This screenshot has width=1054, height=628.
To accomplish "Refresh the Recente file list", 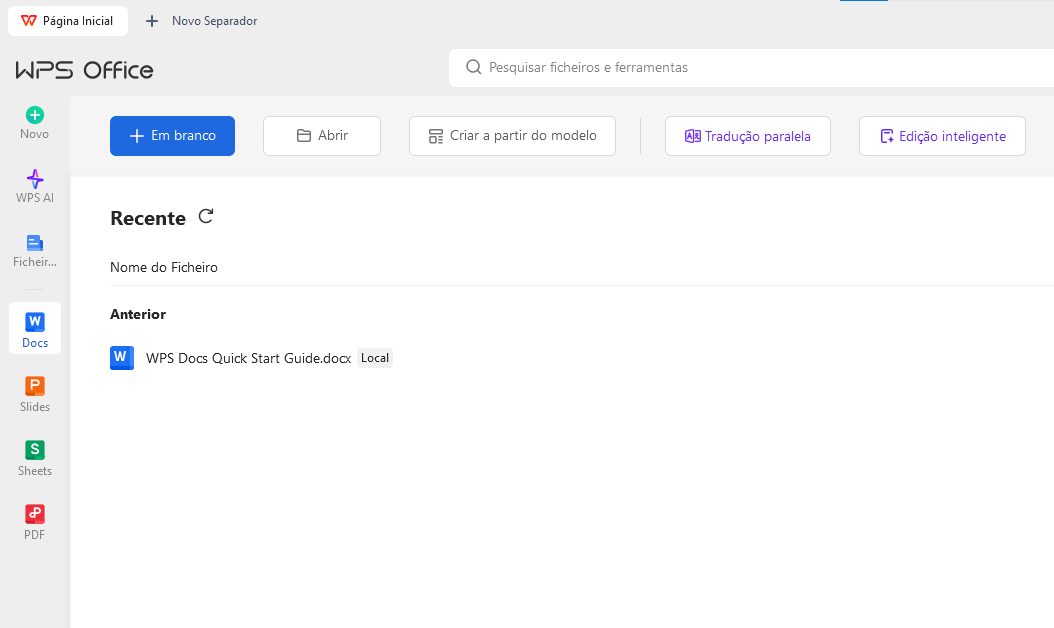I will pos(206,216).
